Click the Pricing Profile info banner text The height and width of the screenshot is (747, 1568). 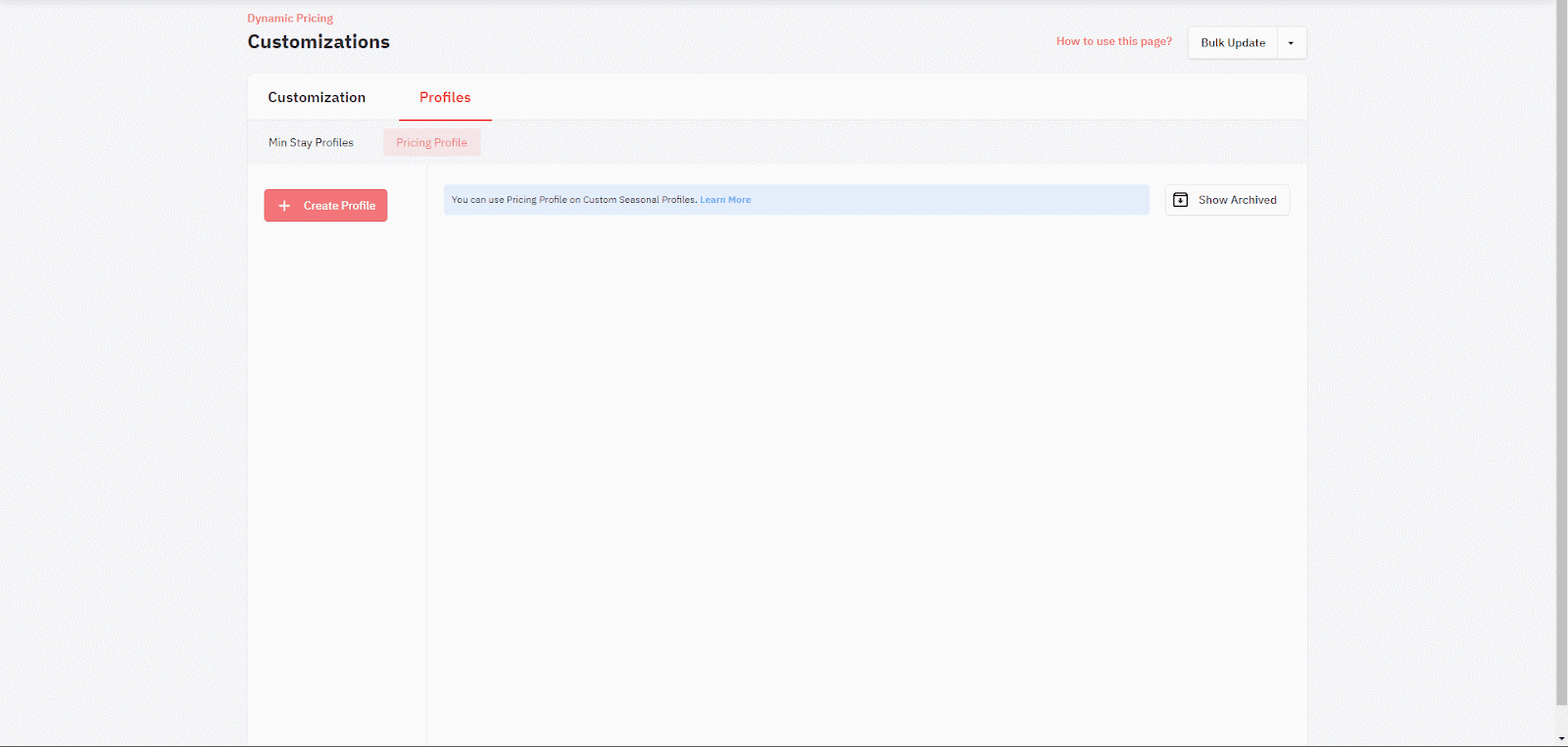(x=574, y=200)
